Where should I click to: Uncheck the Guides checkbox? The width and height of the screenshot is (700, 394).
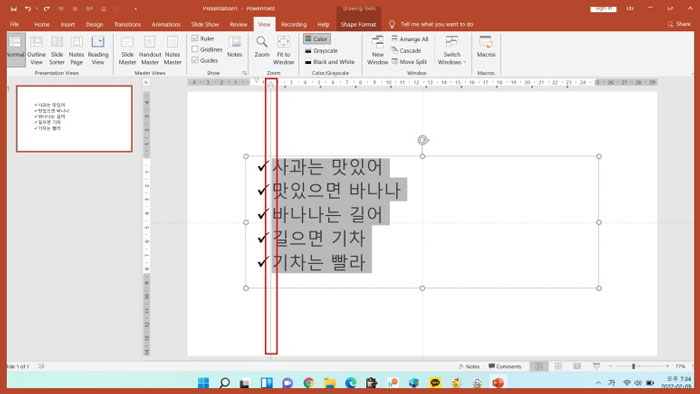click(x=195, y=60)
